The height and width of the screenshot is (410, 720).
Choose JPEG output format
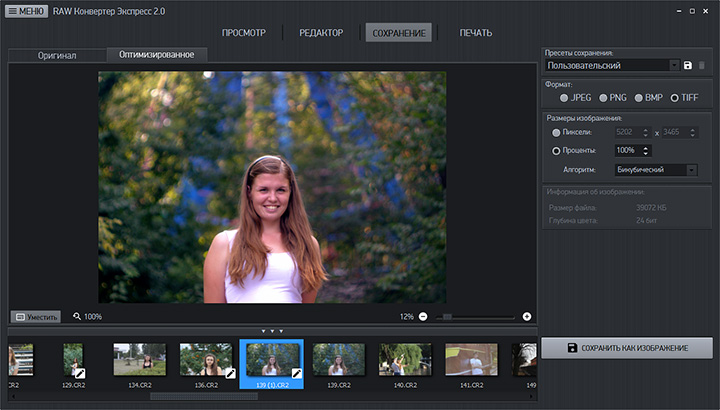coord(575,98)
